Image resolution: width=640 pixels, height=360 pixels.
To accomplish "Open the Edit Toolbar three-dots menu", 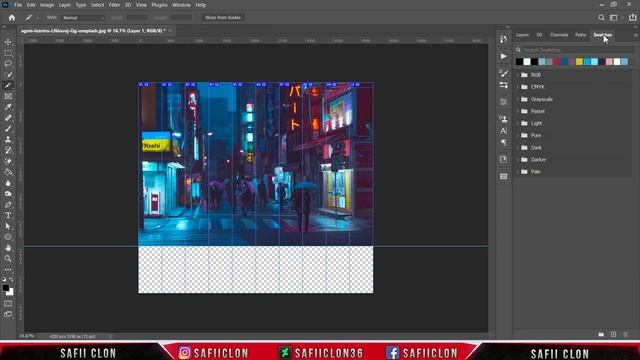I will pos(8,270).
